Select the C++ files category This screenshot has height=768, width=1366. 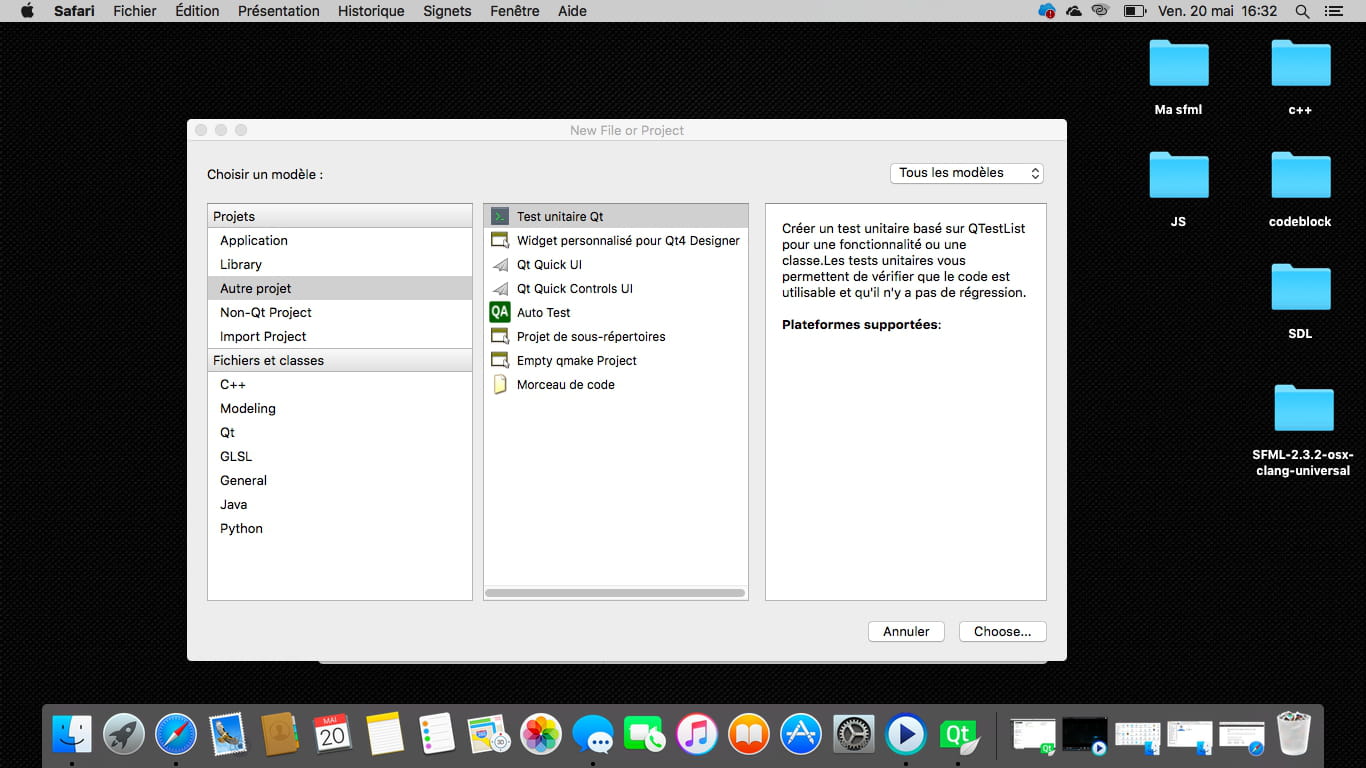click(340, 384)
